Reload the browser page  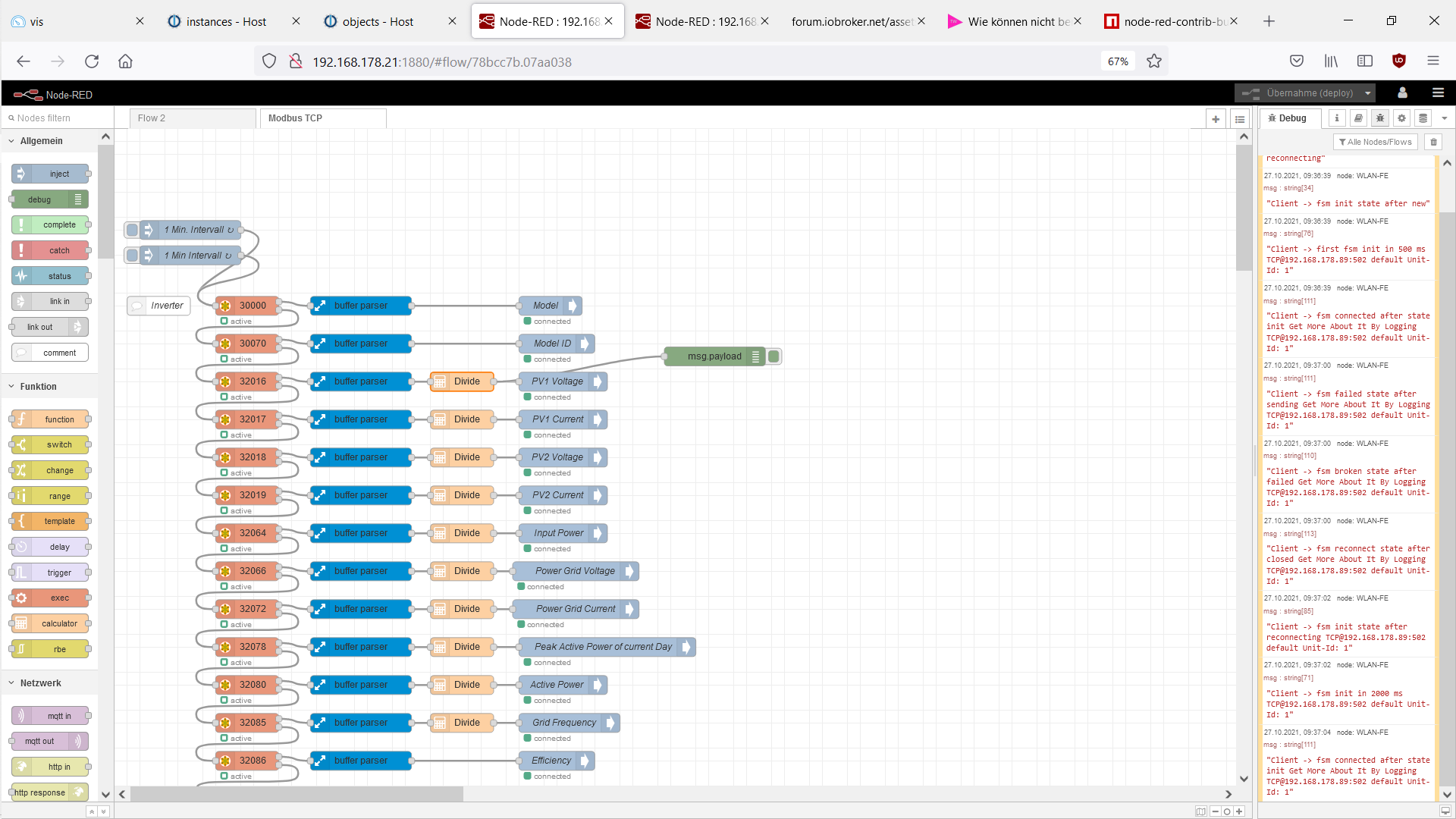click(92, 61)
